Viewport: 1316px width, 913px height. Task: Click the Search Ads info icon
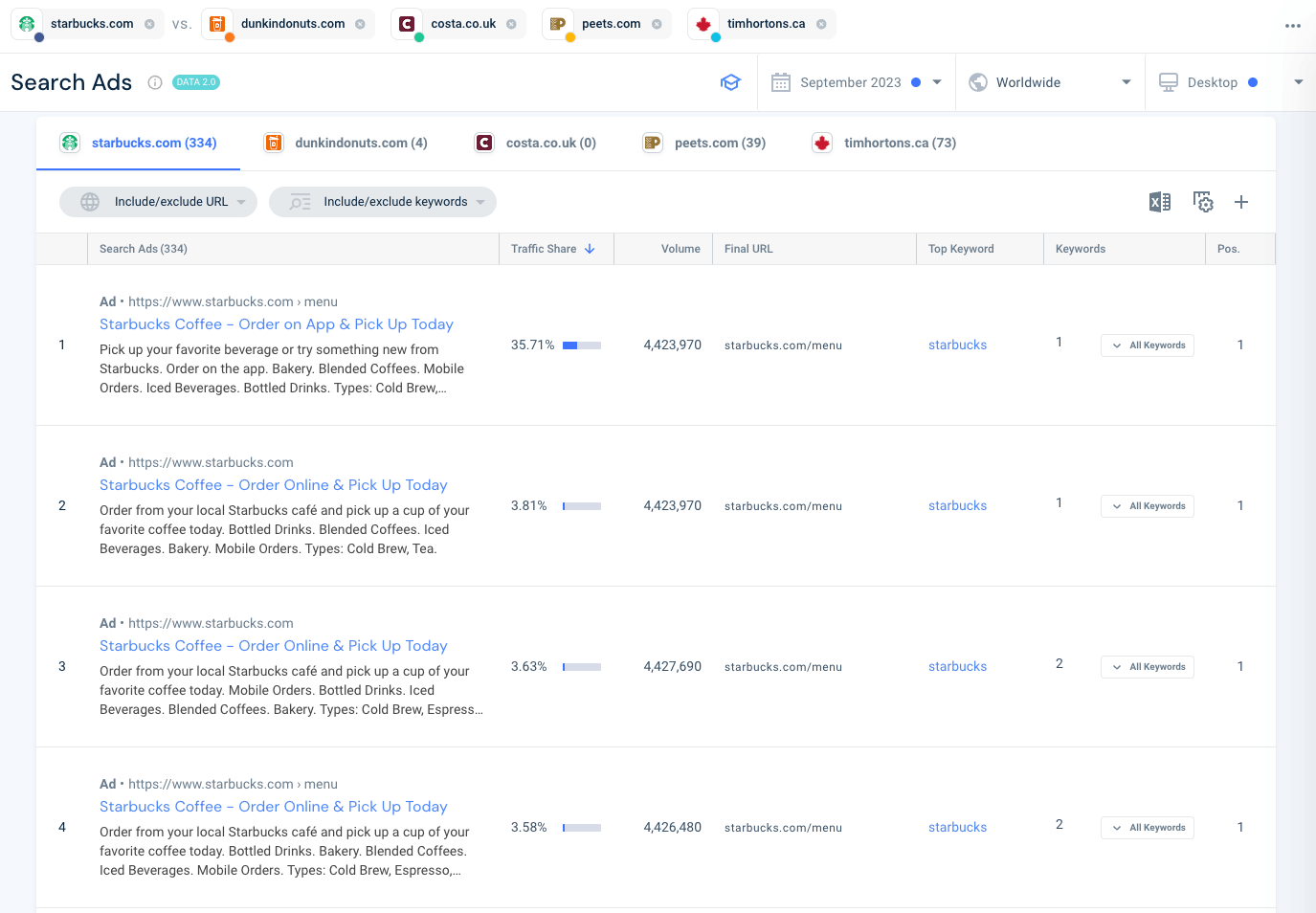[155, 82]
